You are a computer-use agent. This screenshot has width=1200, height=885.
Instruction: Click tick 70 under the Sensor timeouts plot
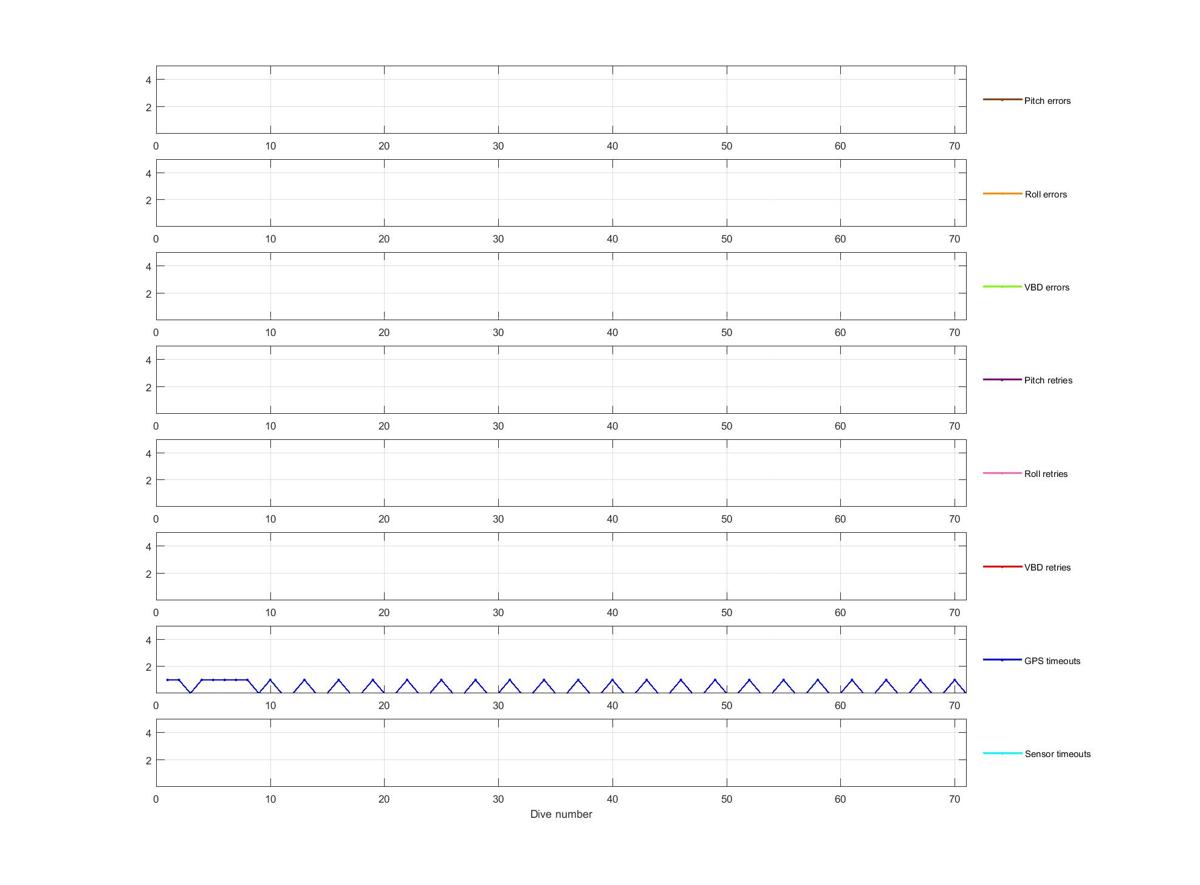pyautogui.click(x=954, y=799)
